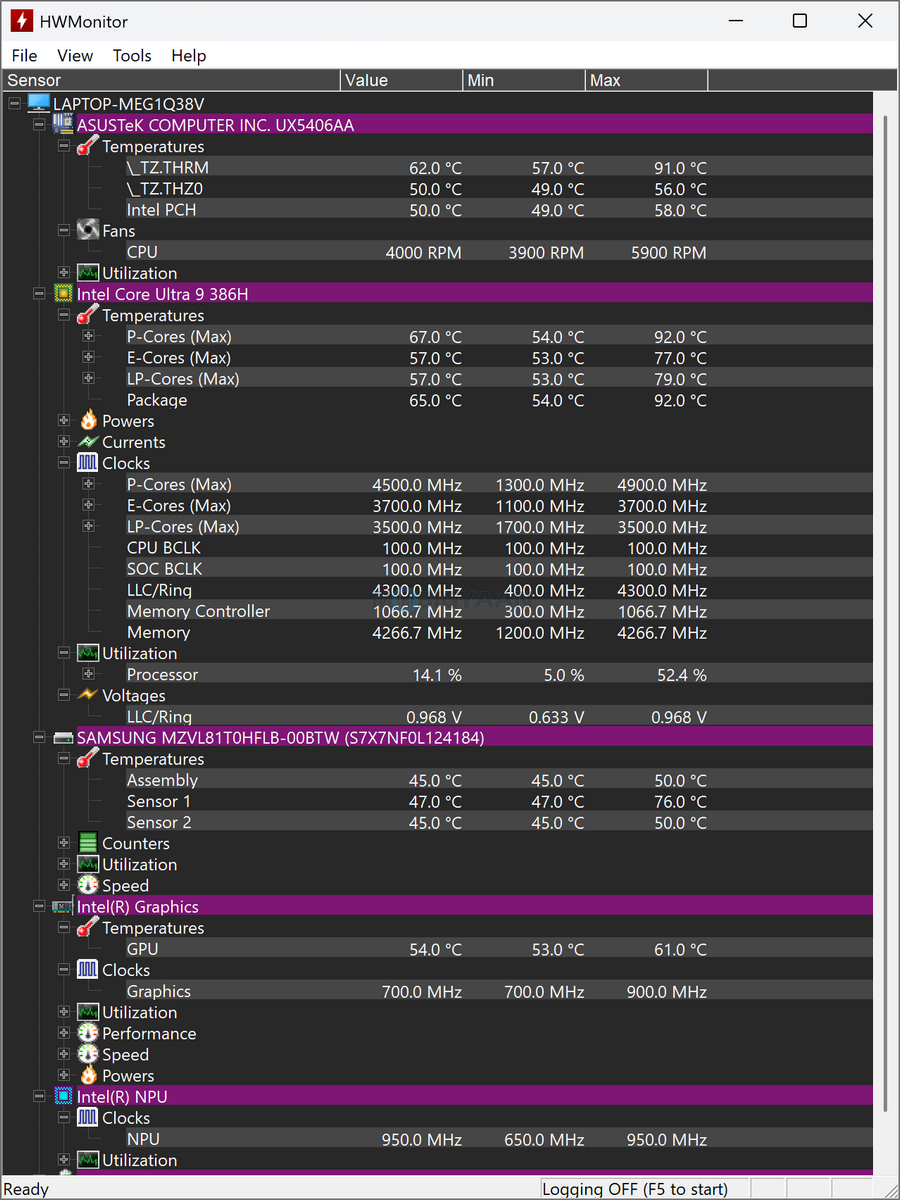Expand the CPU Powers node
The width and height of the screenshot is (900, 1200).
point(64,420)
